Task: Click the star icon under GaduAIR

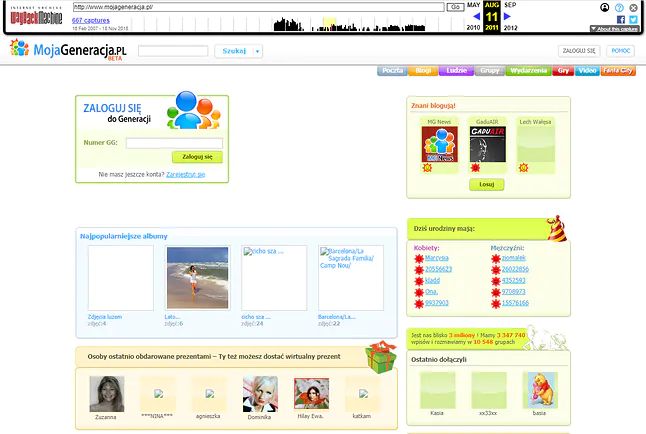Action: pyautogui.click(x=475, y=168)
